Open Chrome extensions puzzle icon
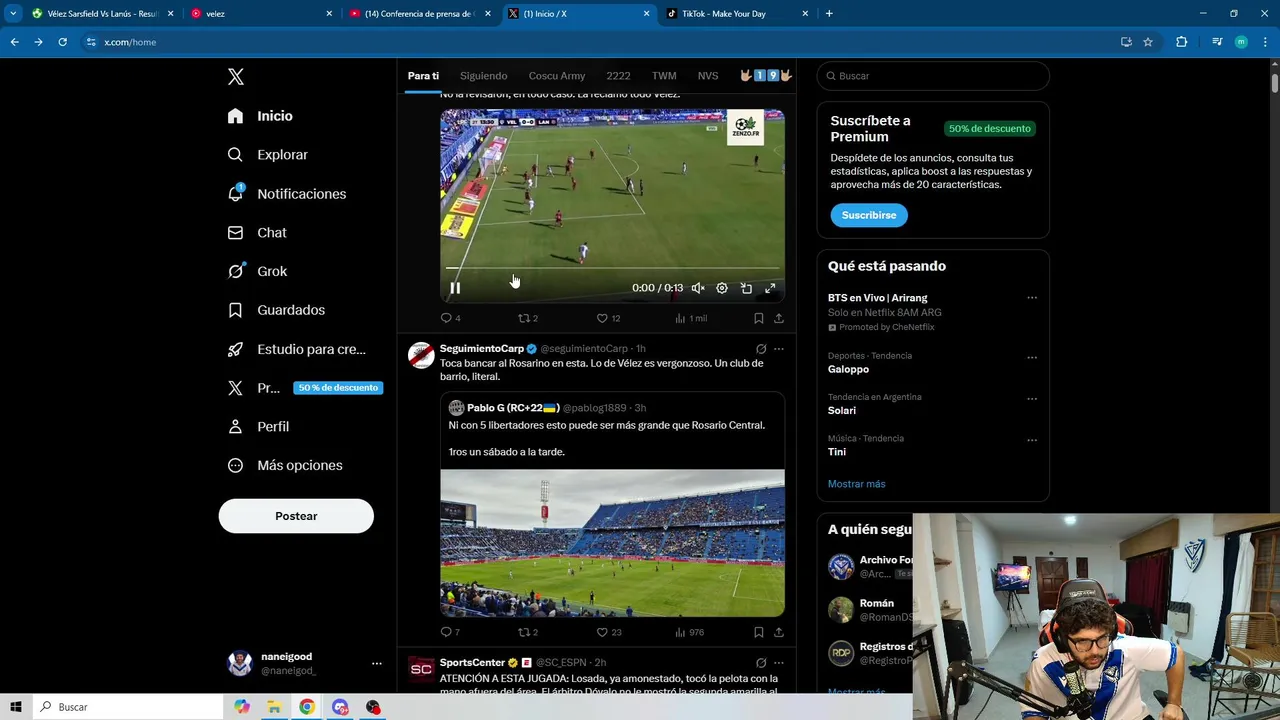Image resolution: width=1280 pixels, height=720 pixels. [x=1181, y=42]
